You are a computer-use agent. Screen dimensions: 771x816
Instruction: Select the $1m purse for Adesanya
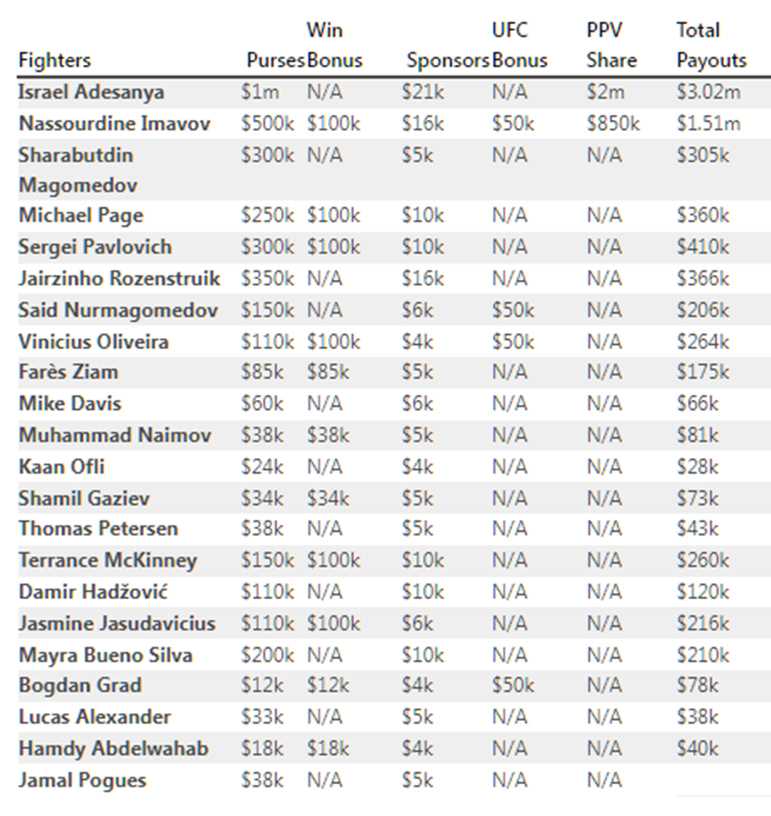pos(260,92)
